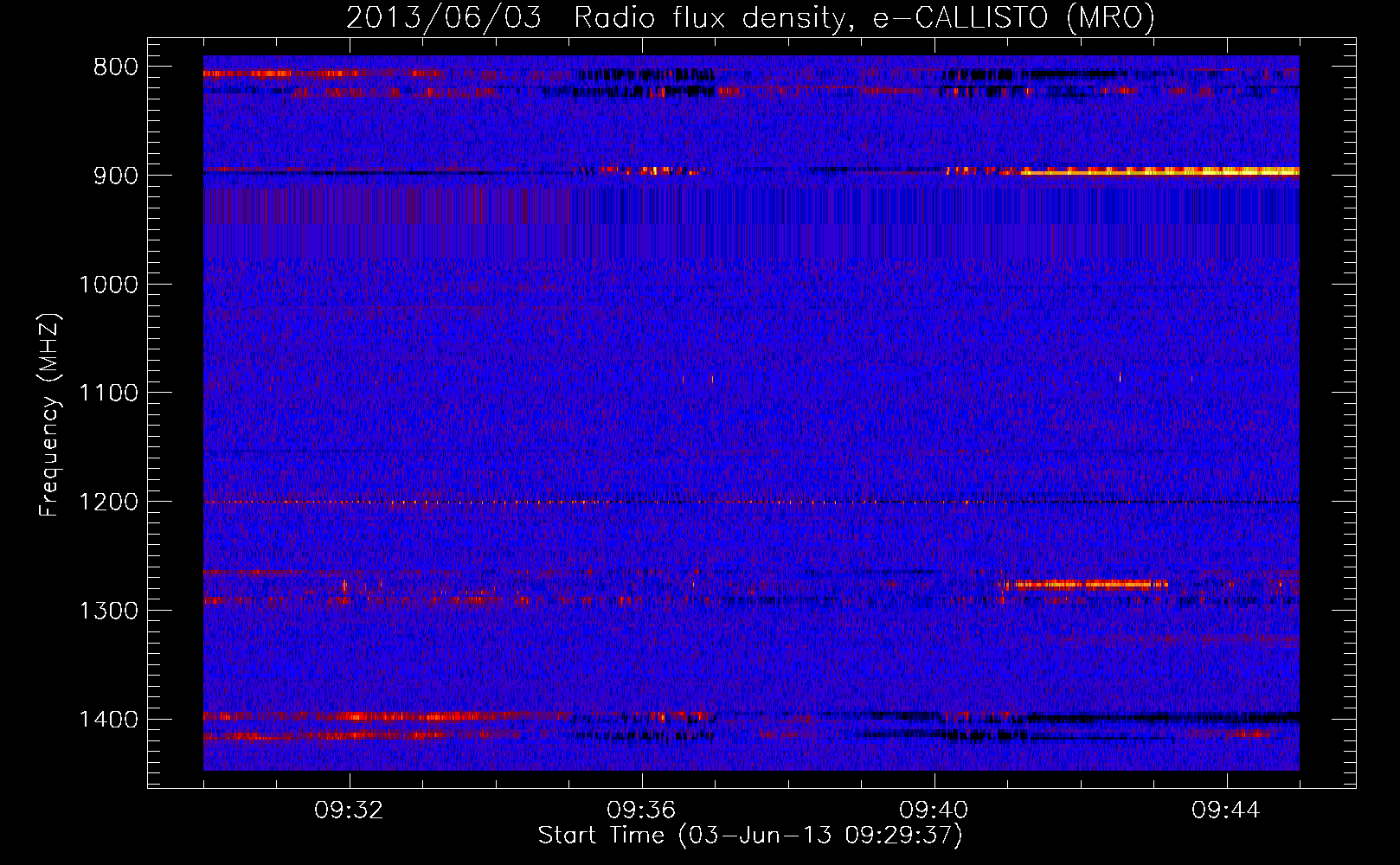Click the 1200 frequency tick label
The width and height of the screenshot is (1400, 865).
(108, 503)
